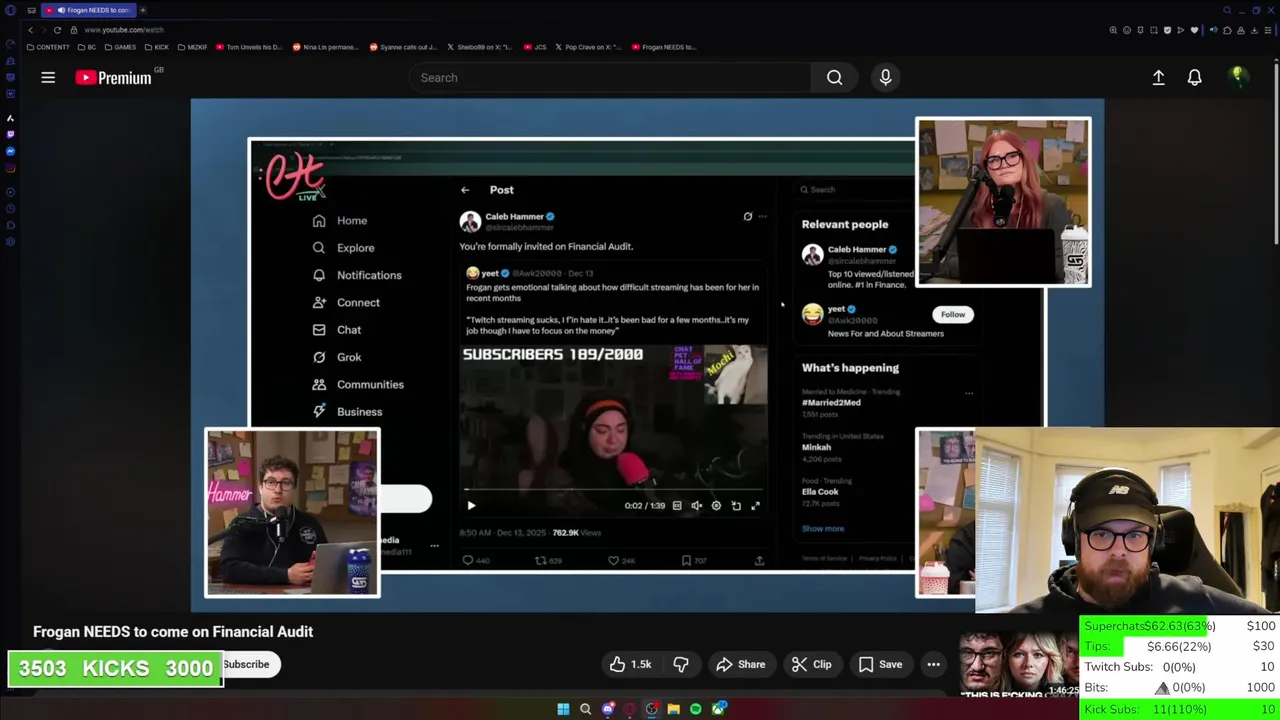
Task: Go back in browser history
Action: pyautogui.click(x=30, y=30)
